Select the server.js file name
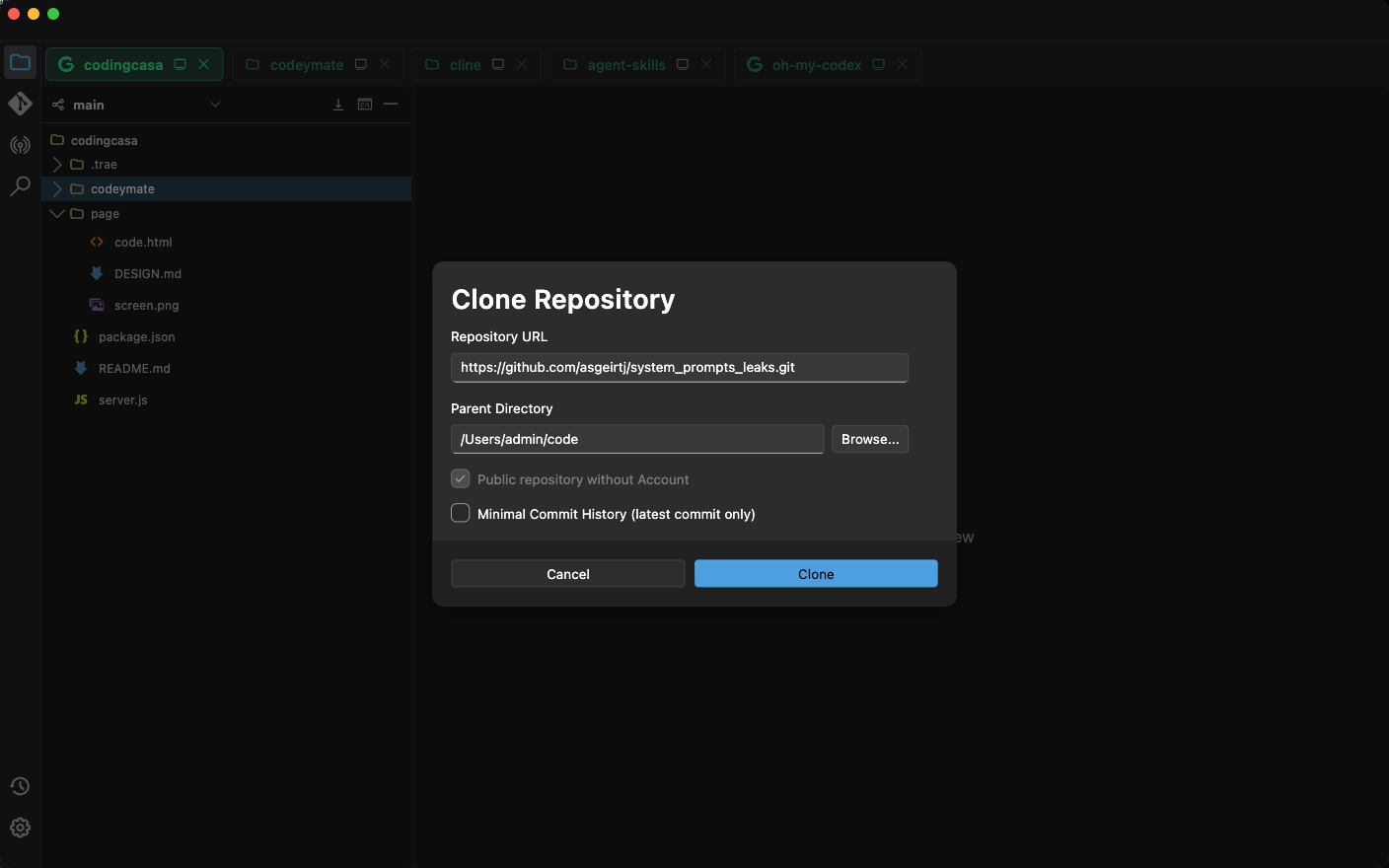Viewport: 1389px width, 868px height. (x=123, y=400)
